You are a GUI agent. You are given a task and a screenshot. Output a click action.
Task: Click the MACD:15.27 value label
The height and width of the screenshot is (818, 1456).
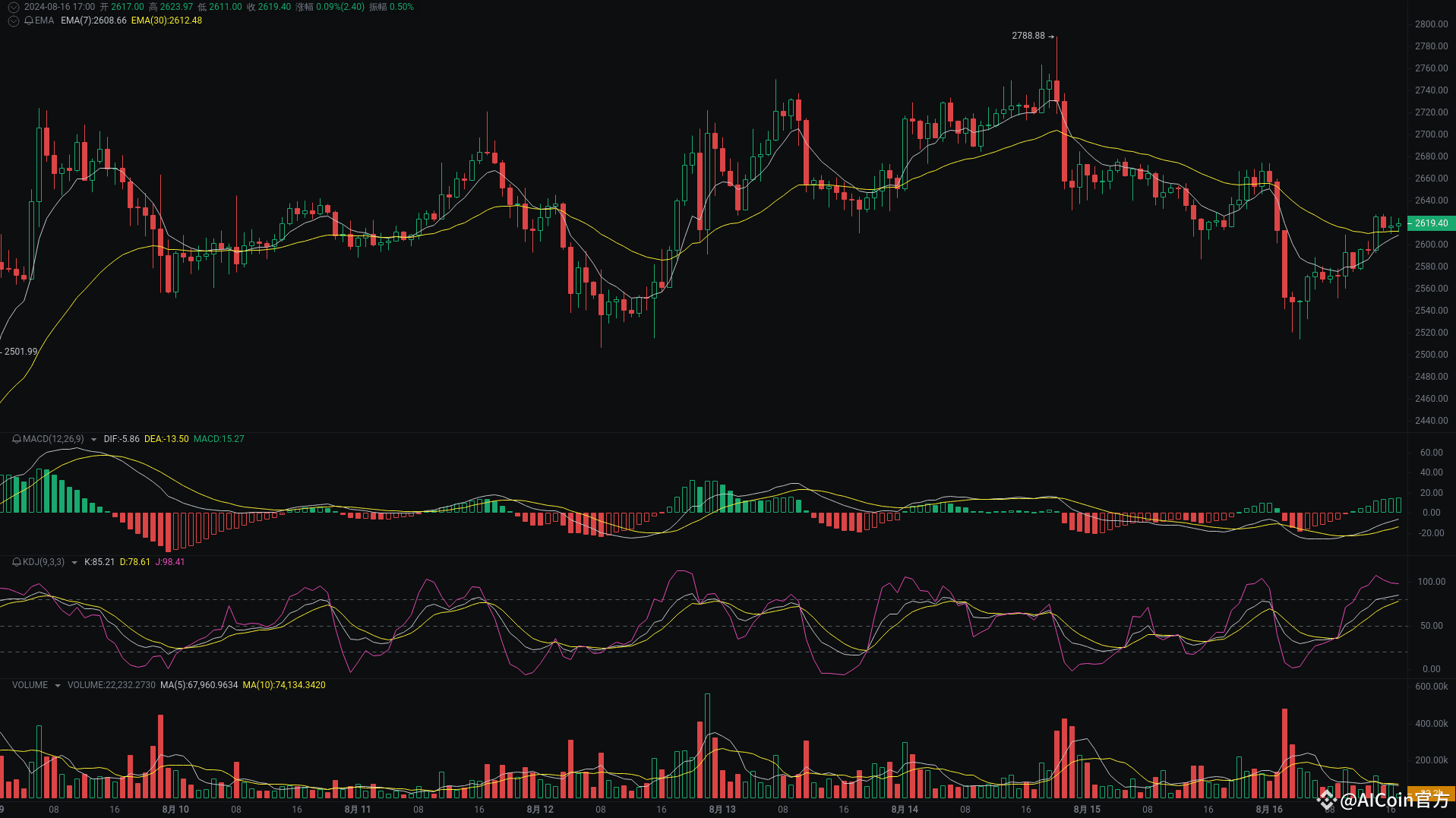point(219,439)
